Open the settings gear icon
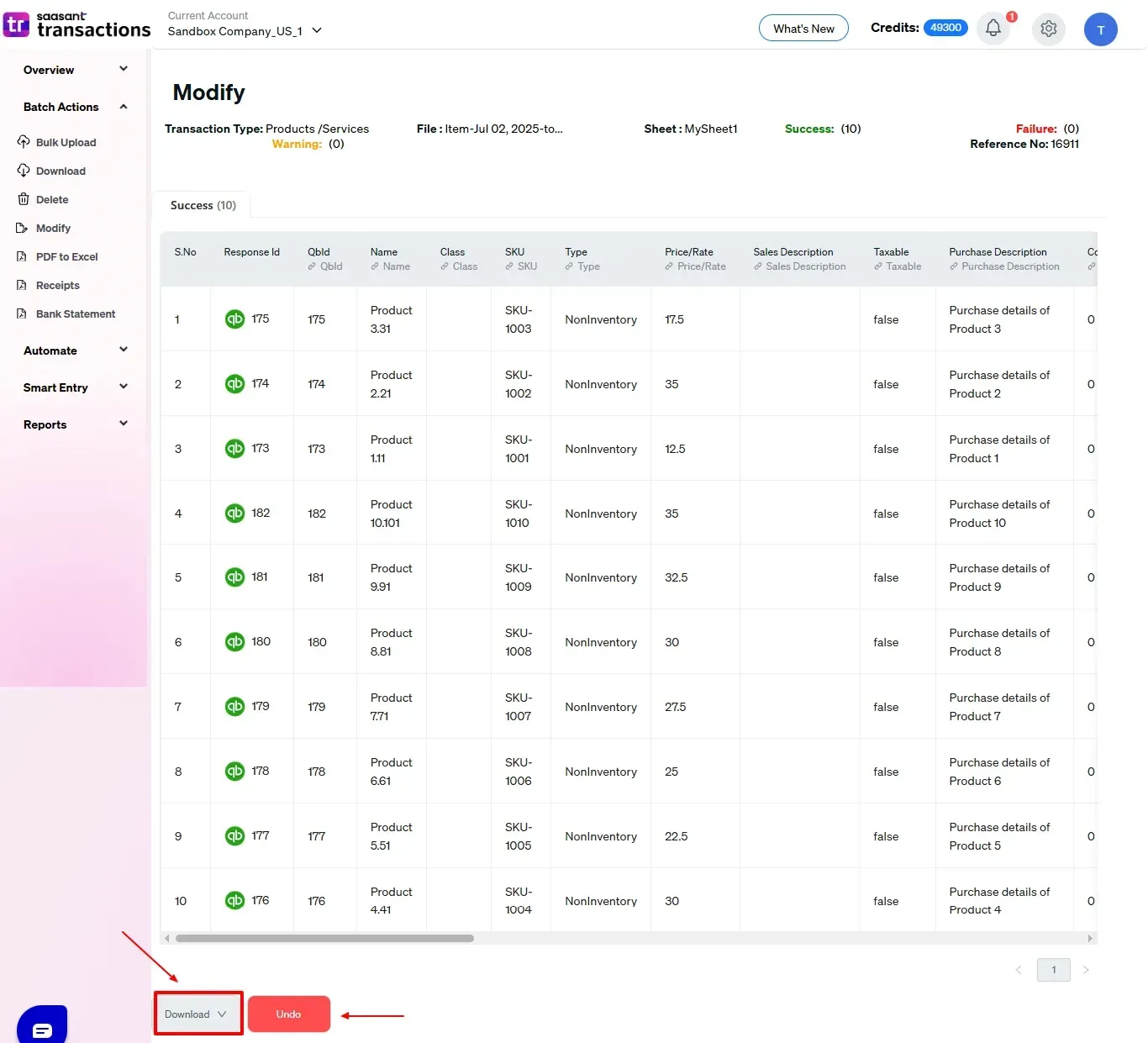 pyautogui.click(x=1049, y=29)
